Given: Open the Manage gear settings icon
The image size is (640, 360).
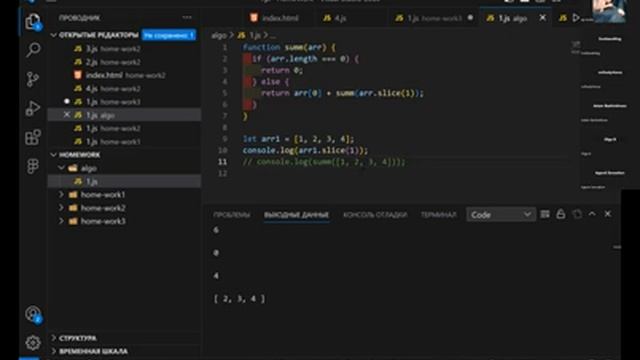Looking at the screenshot, I should pyautogui.click(x=33, y=342).
